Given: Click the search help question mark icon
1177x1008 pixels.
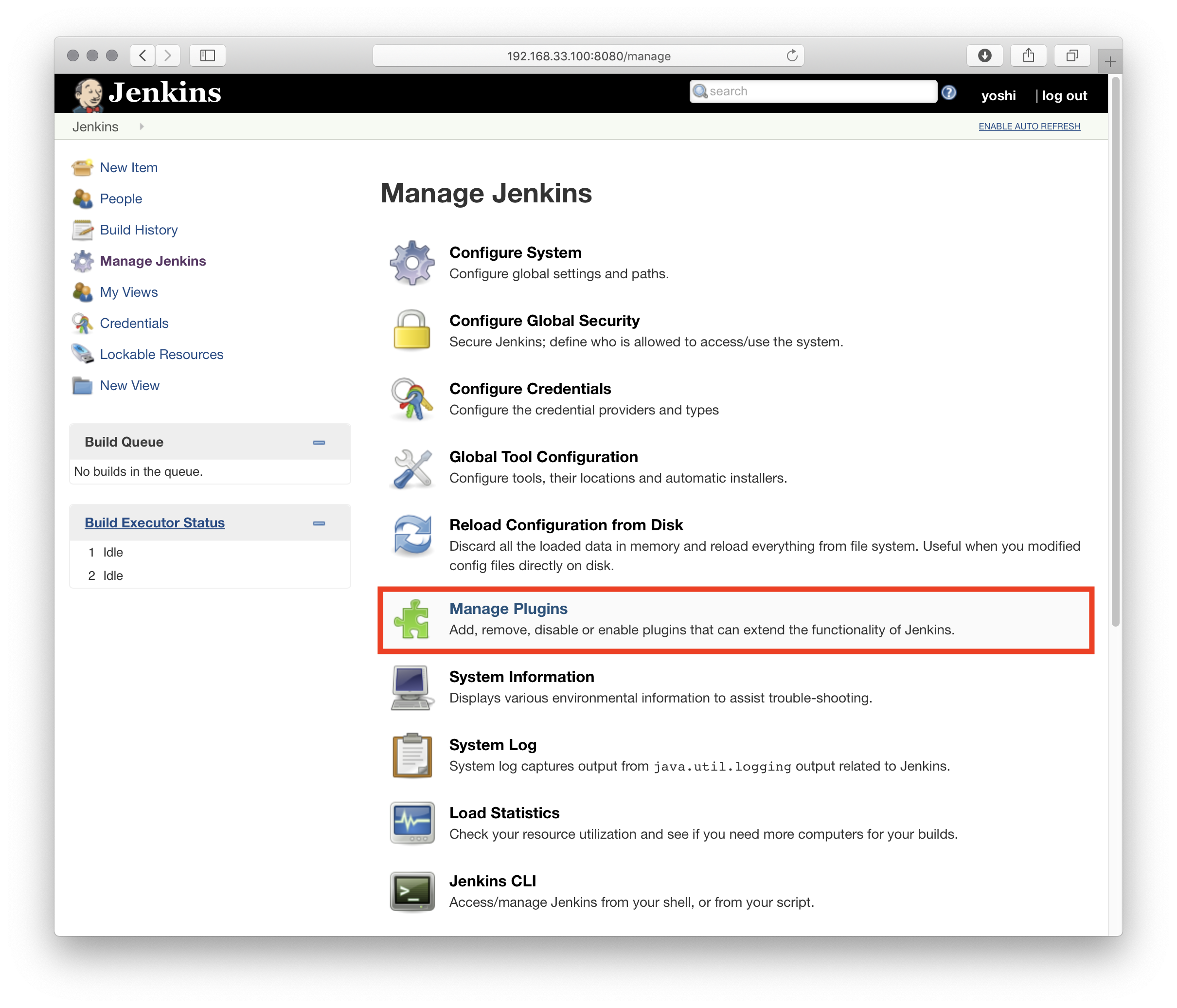Looking at the screenshot, I should click(x=948, y=92).
